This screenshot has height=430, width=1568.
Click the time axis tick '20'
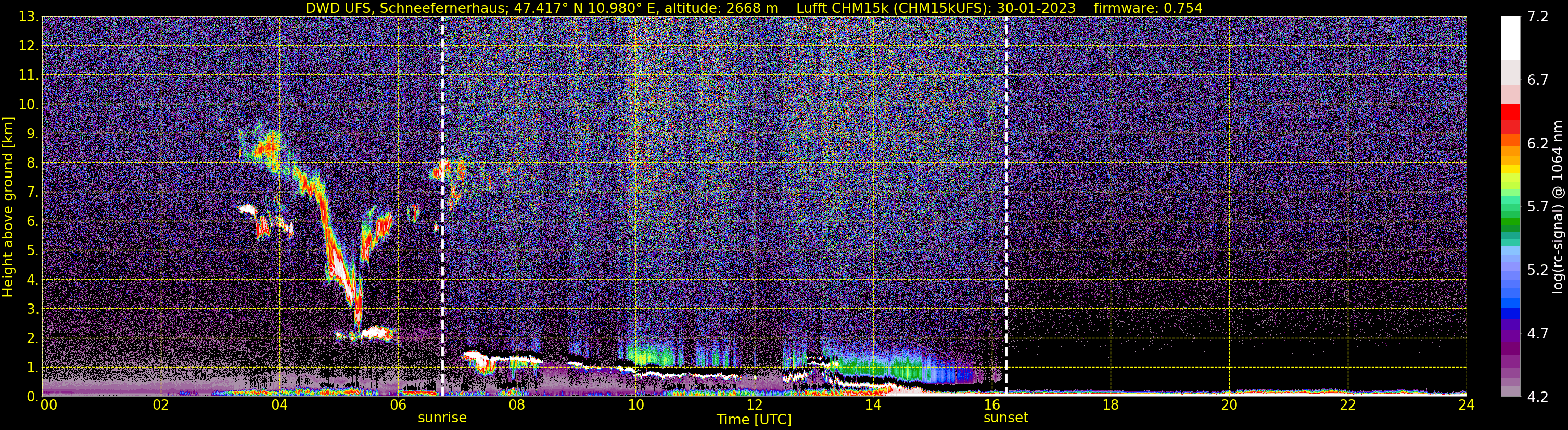tap(1229, 406)
